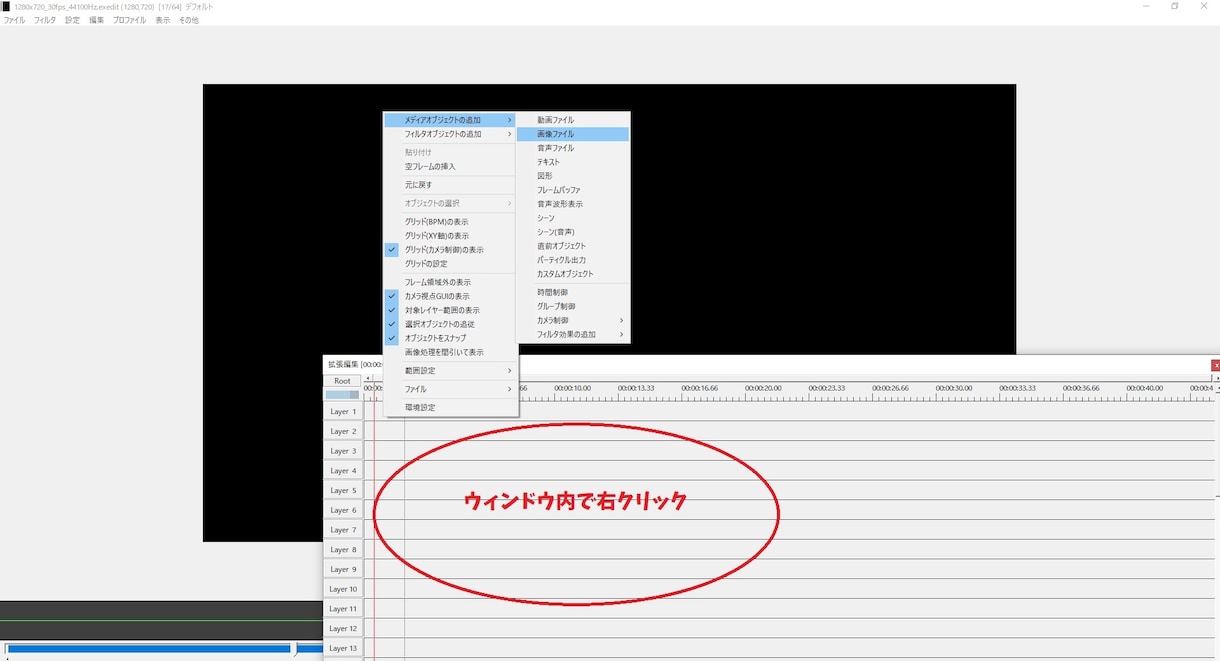
Task: Select 音声波形表示 in submenu
Action: (572, 204)
